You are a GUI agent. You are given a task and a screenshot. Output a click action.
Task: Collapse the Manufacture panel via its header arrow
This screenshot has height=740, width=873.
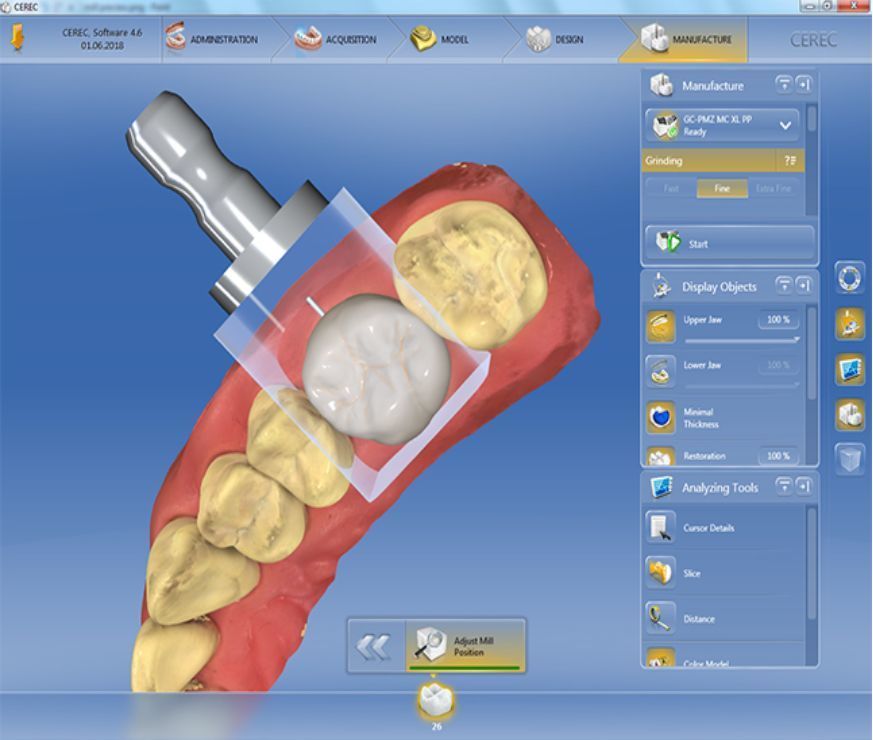click(784, 85)
